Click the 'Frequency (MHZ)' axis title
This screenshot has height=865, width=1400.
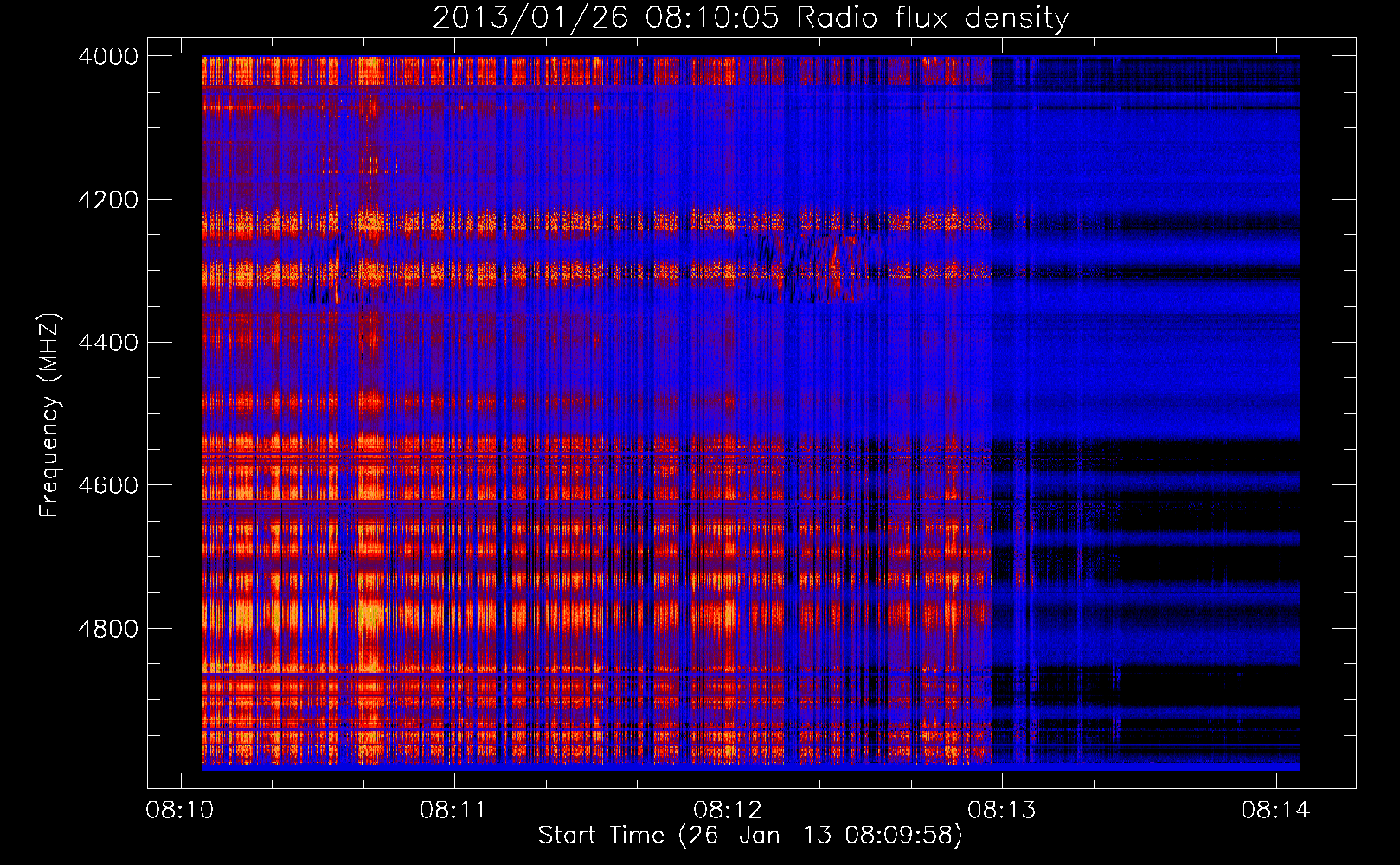click(50, 415)
